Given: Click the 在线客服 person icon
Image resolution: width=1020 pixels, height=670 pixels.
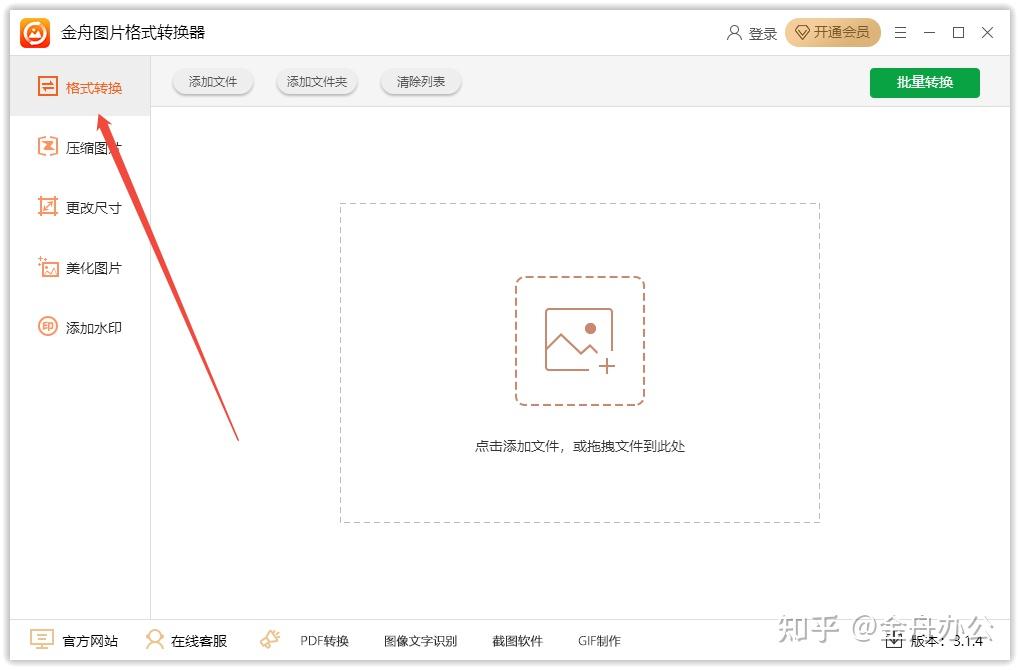Looking at the screenshot, I should coord(154,639).
